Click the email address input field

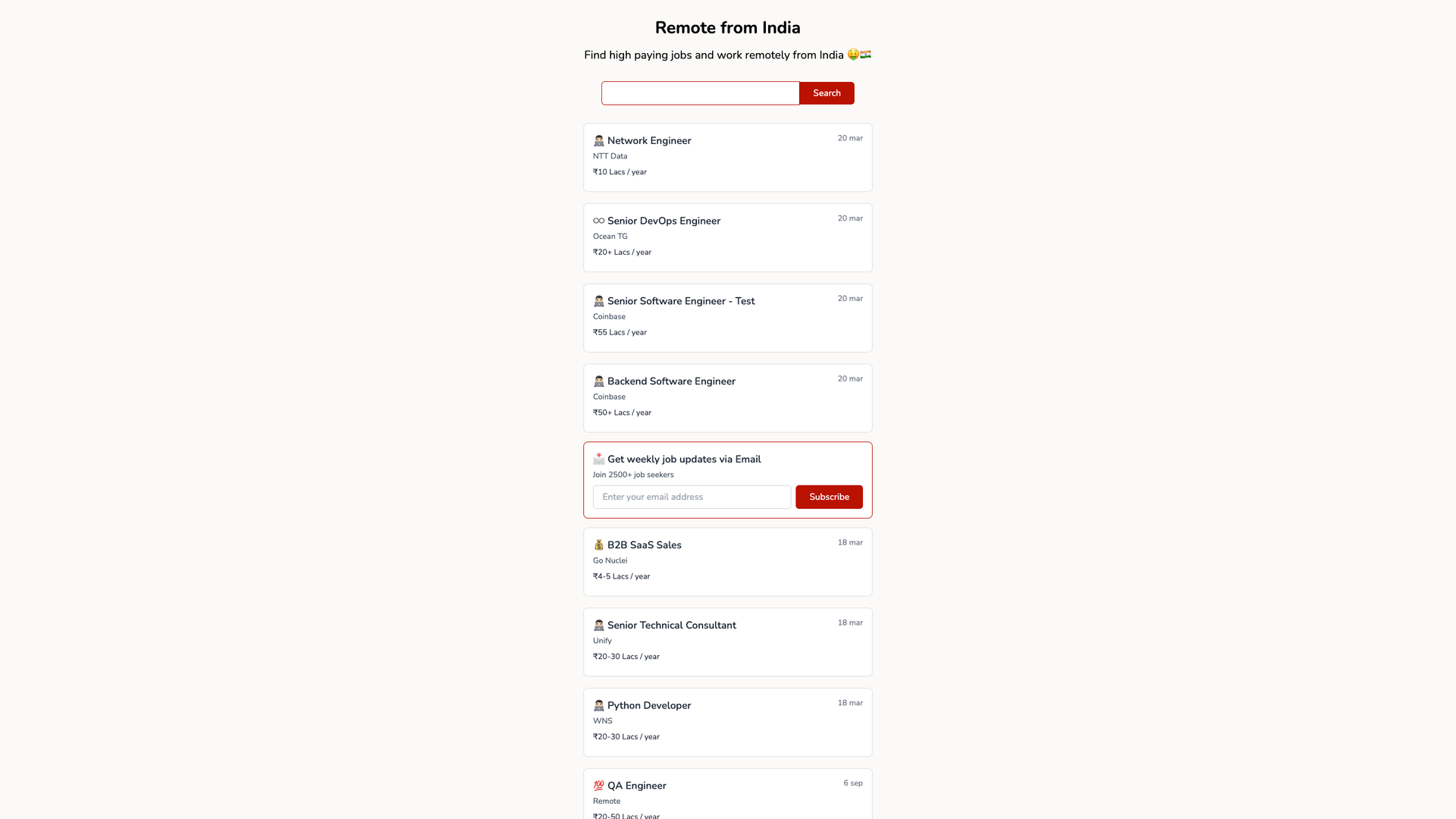(x=692, y=497)
